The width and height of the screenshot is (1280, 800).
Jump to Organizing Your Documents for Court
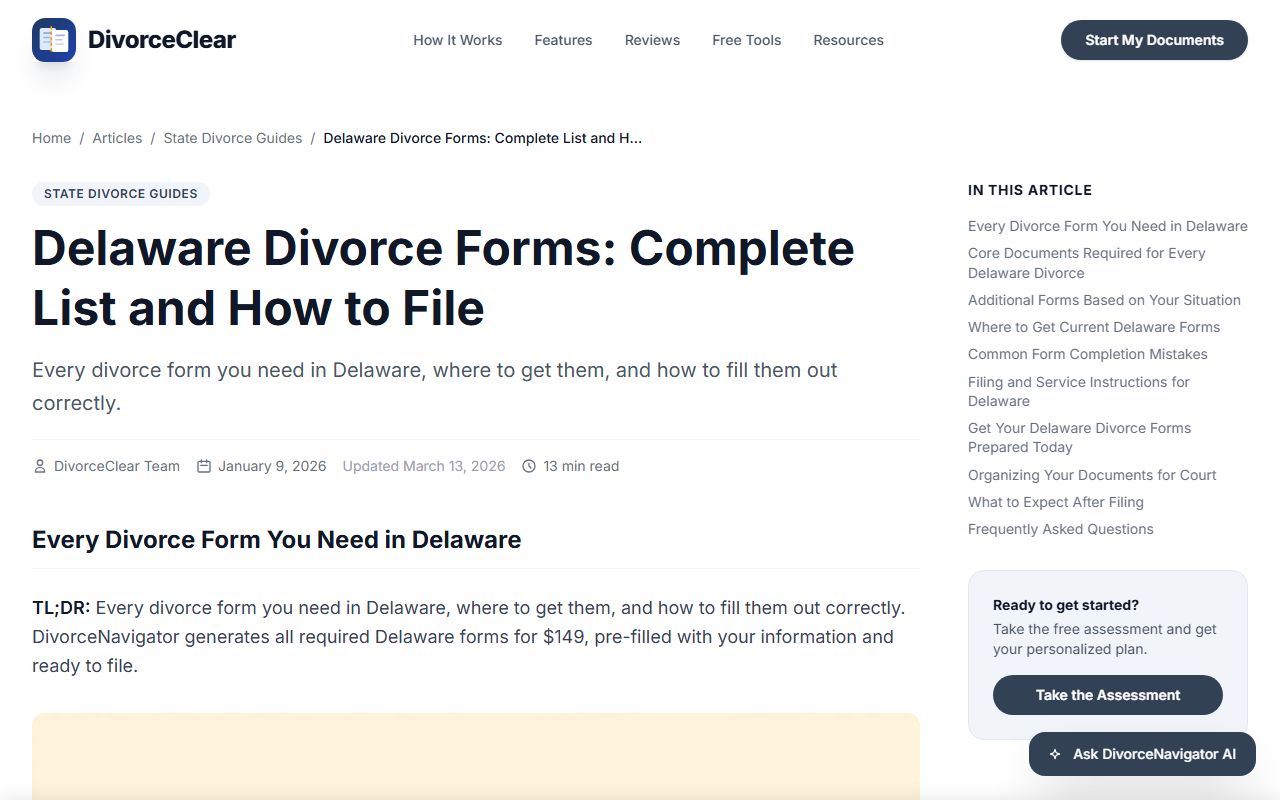coord(1092,475)
